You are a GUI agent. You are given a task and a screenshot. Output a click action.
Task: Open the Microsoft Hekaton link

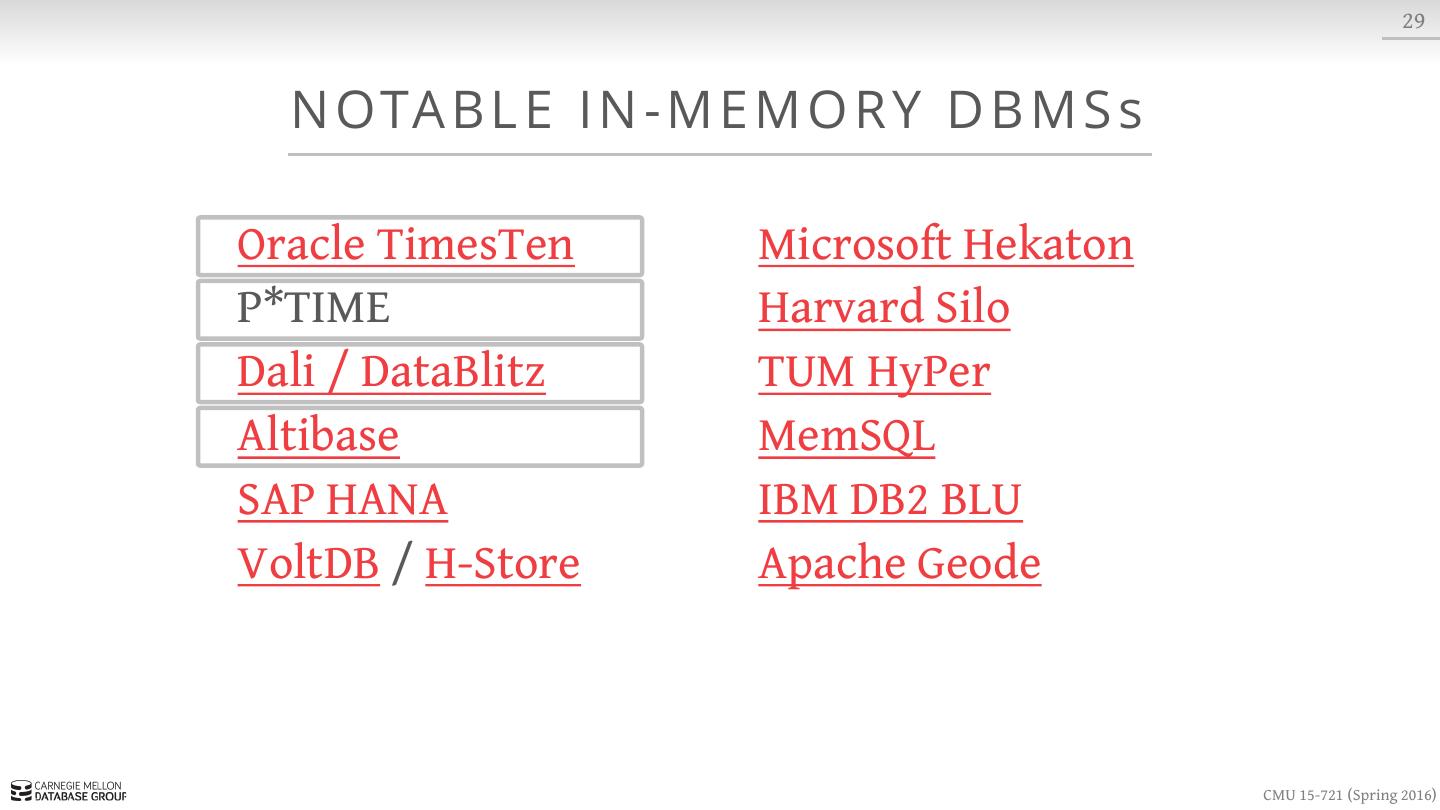click(945, 245)
